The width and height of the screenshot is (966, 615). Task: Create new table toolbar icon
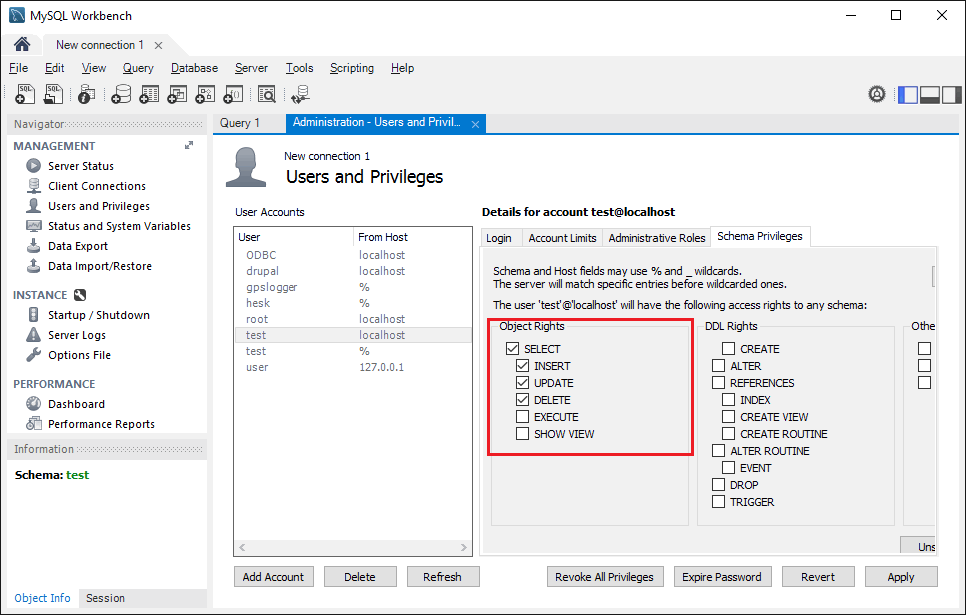149,94
